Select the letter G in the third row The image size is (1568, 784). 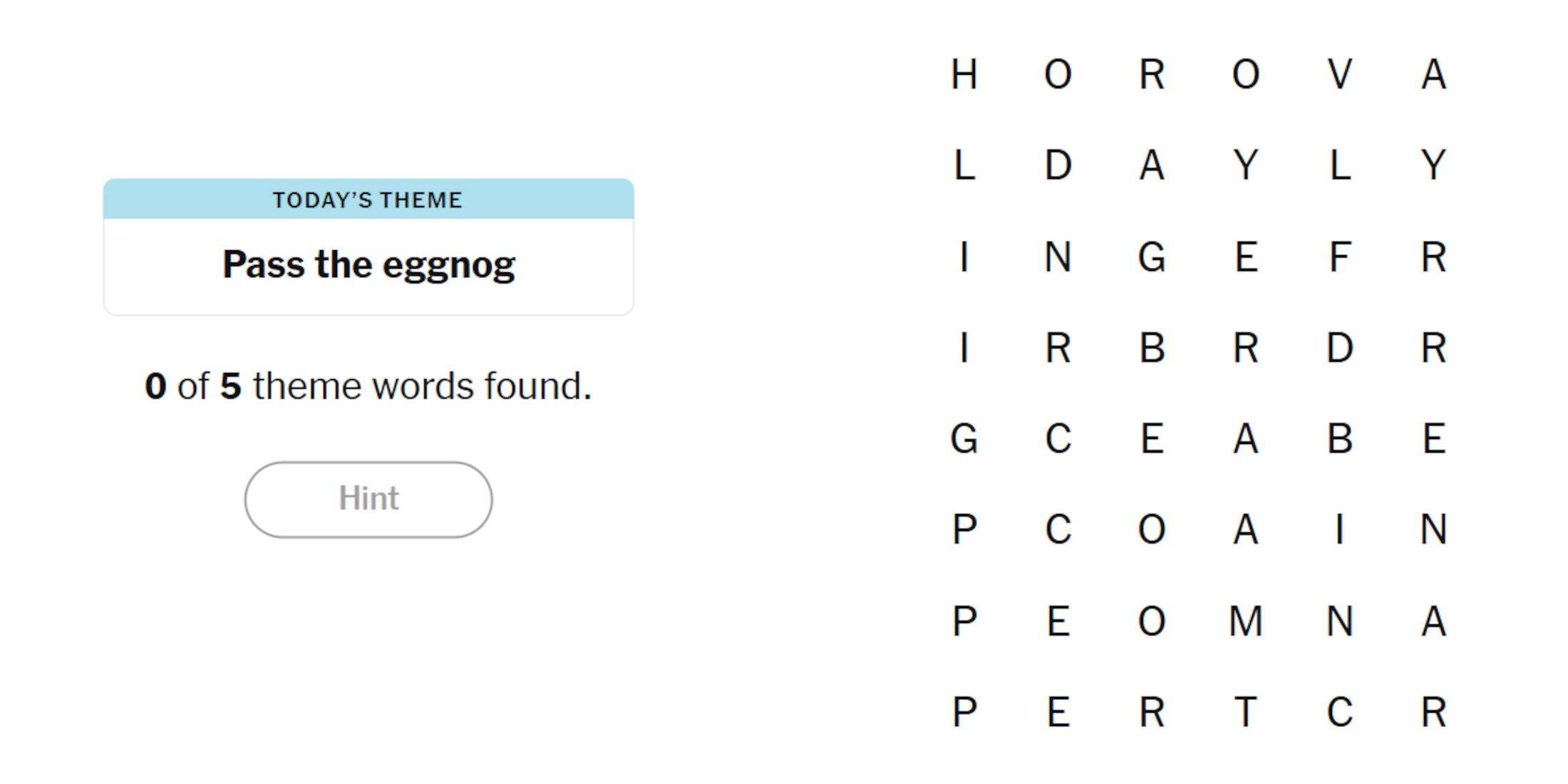1151,257
